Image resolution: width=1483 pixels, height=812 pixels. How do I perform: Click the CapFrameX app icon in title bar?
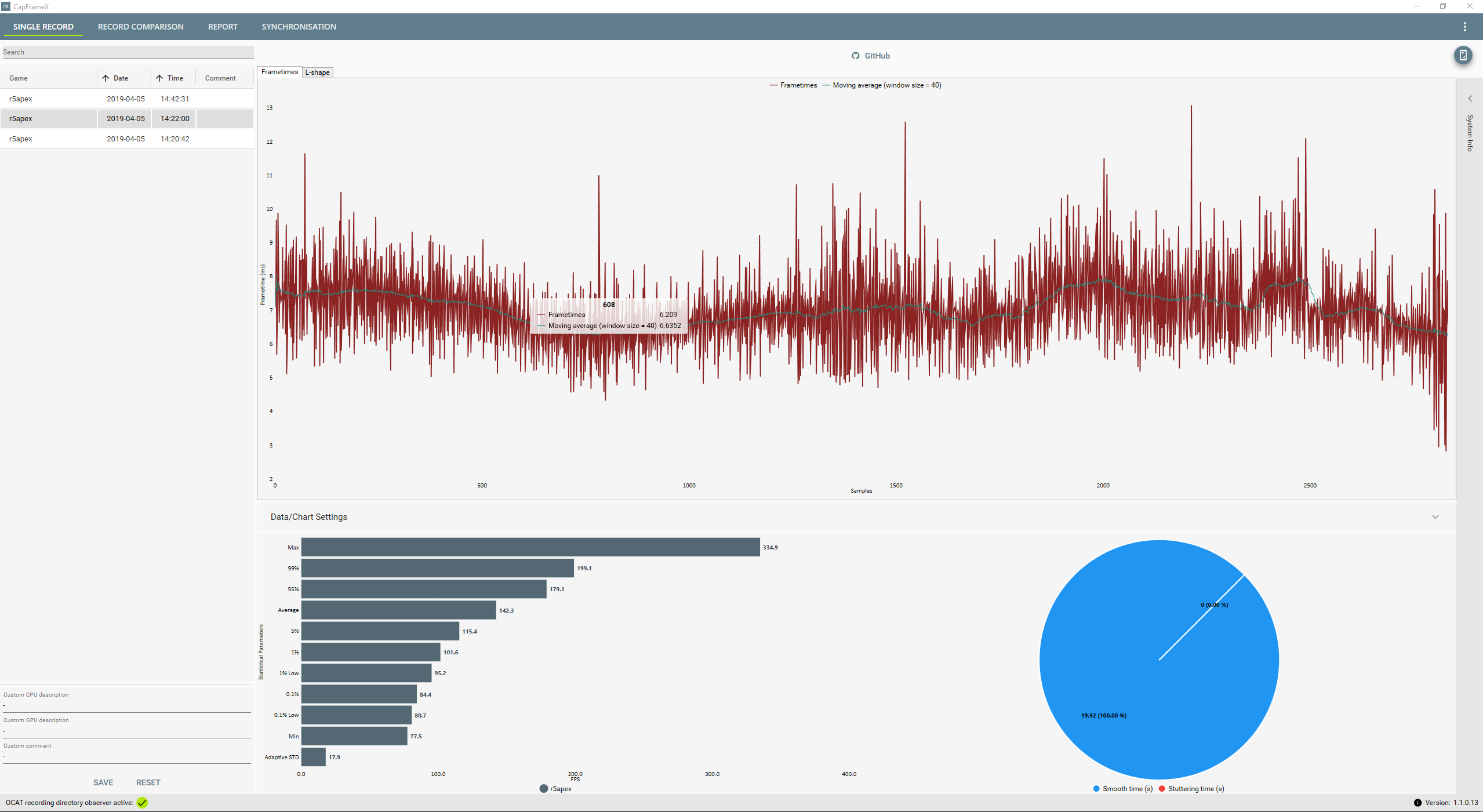pyautogui.click(x=6, y=6)
